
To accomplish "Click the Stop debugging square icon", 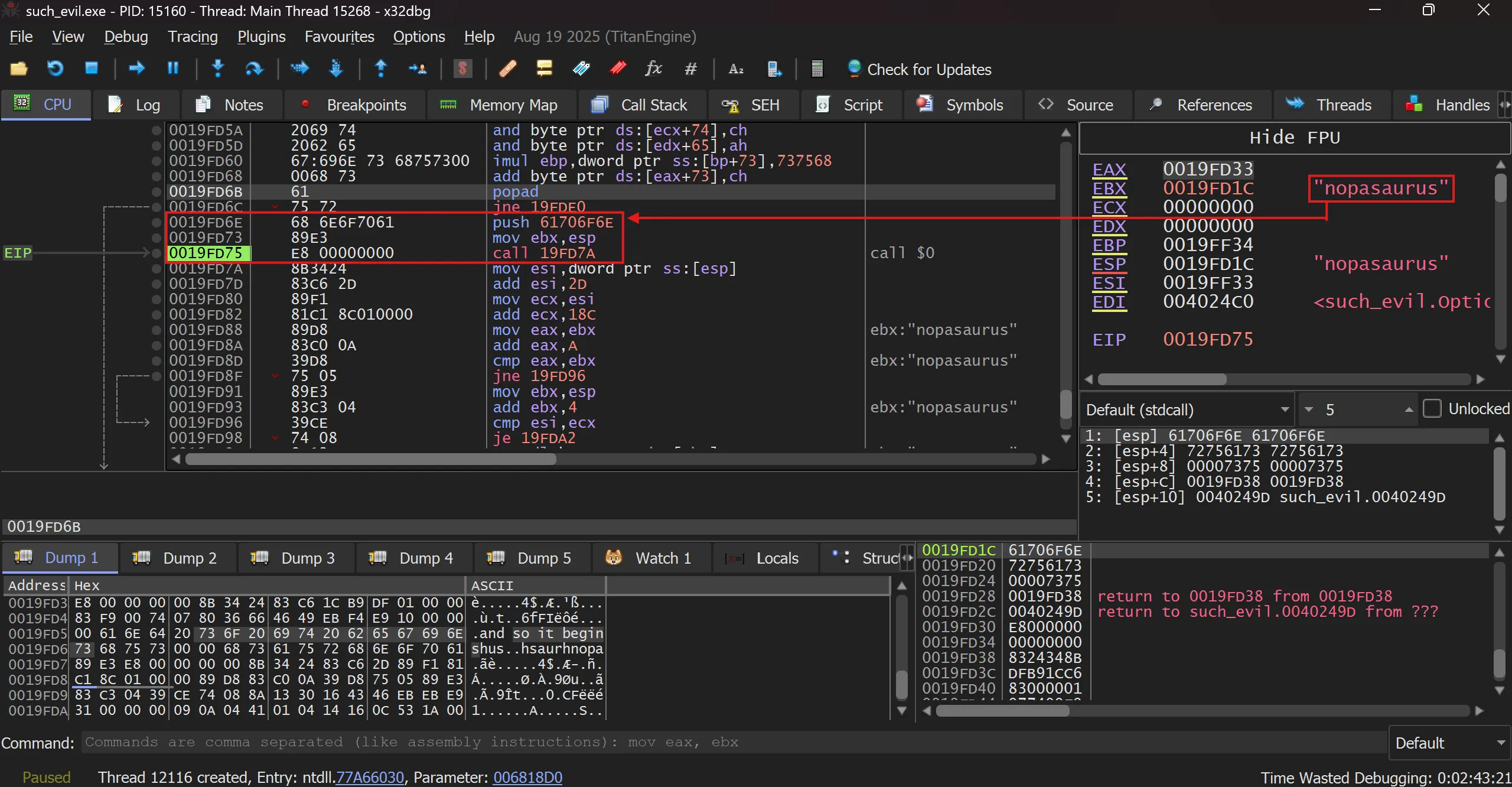I will click(x=91, y=69).
